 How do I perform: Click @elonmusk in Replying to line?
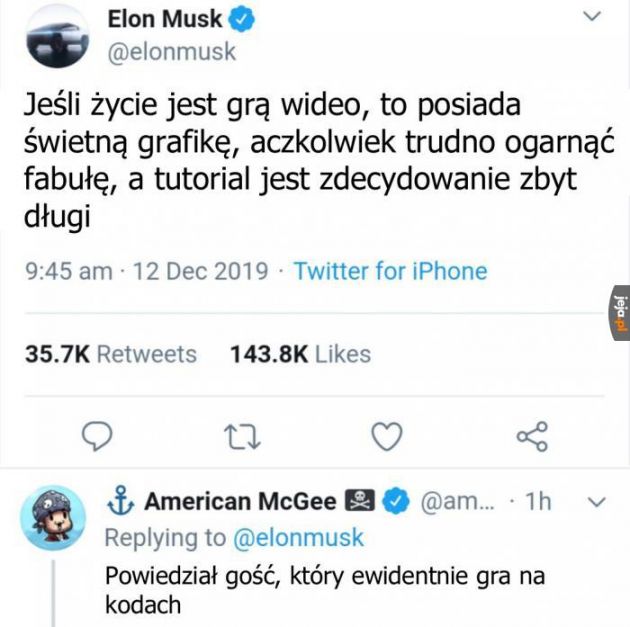pos(298,537)
